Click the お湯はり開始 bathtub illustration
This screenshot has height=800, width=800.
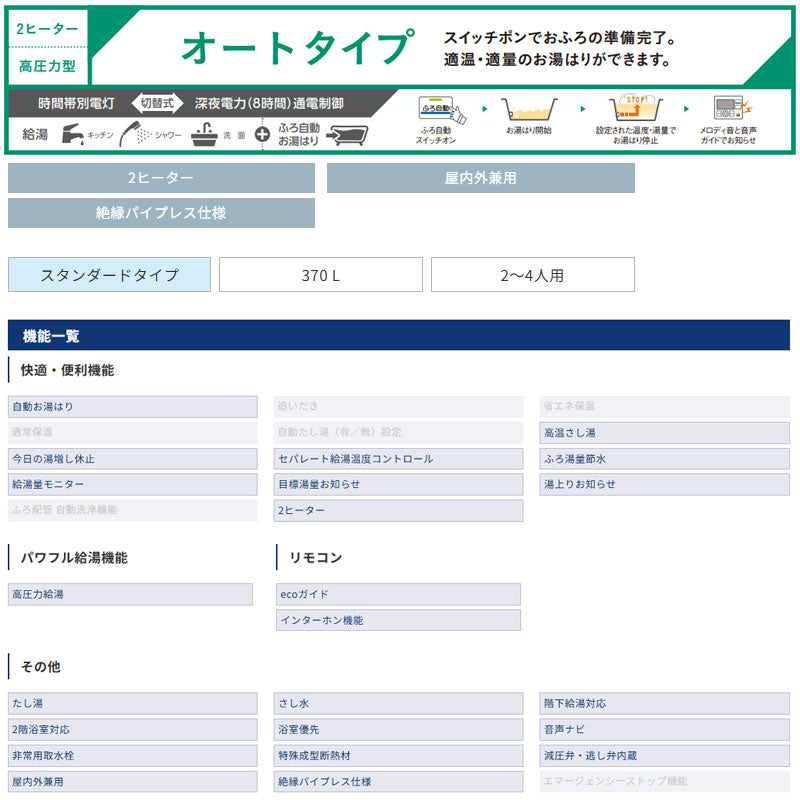coord(529,109)
